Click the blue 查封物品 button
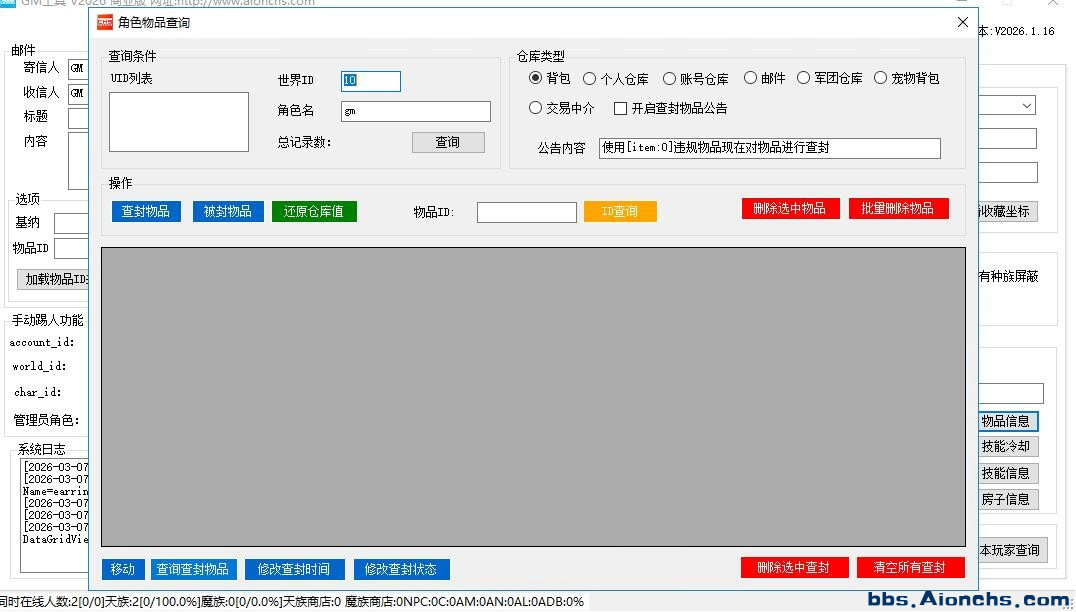 (x=146, y=211)
